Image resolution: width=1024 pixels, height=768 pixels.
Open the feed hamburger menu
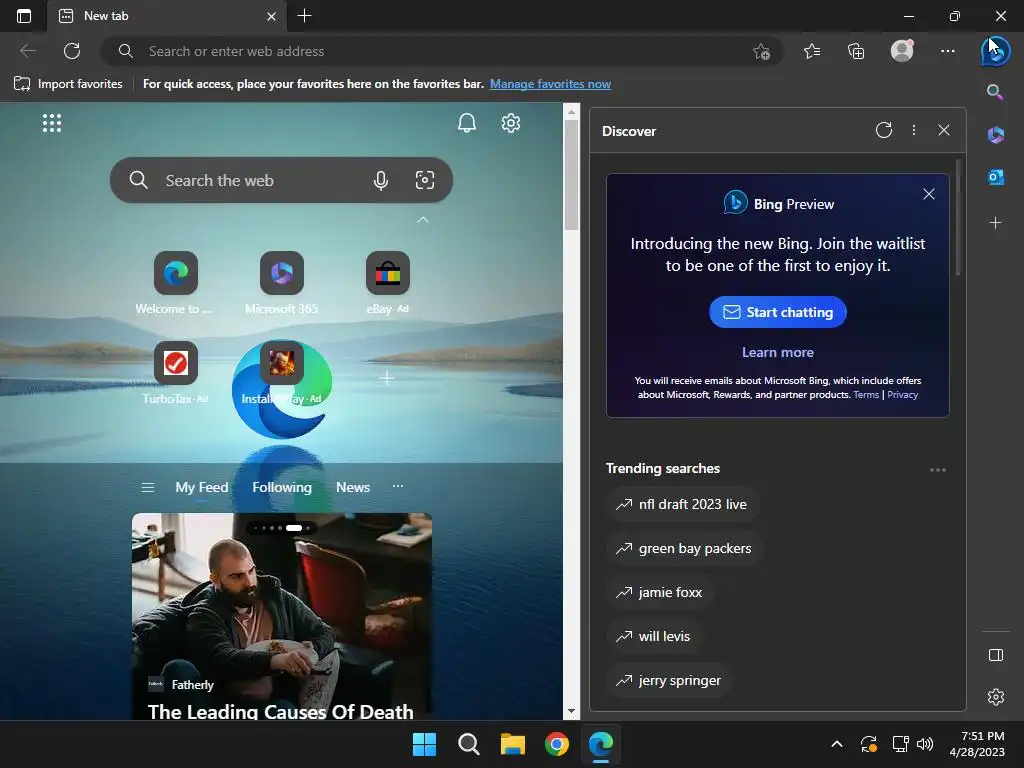[148, 487]
